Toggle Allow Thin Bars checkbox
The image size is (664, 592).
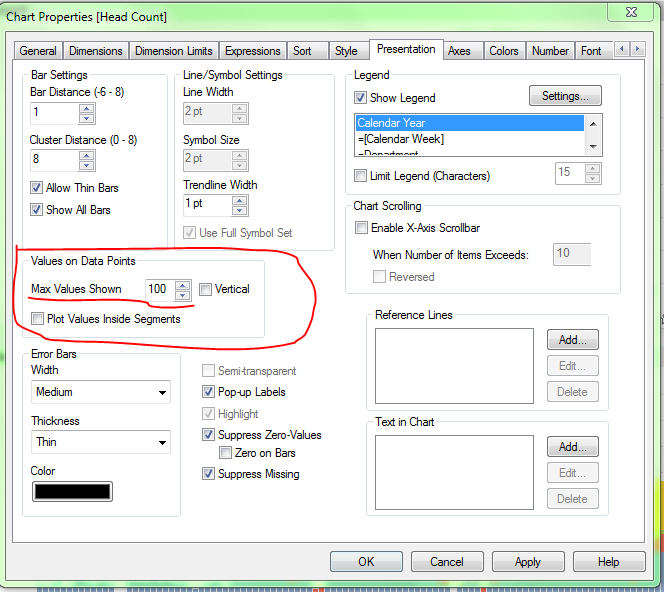(36, 188)
